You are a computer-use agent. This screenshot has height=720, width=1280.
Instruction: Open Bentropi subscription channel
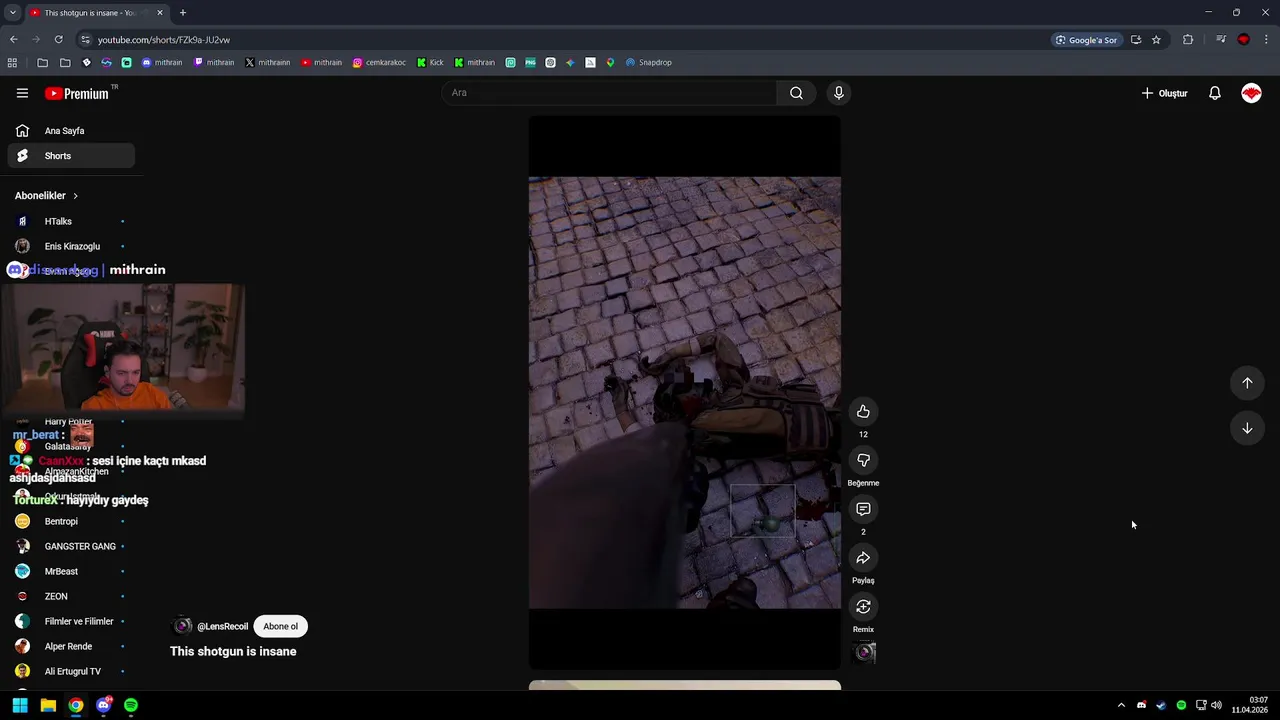(x=71, y=521)
